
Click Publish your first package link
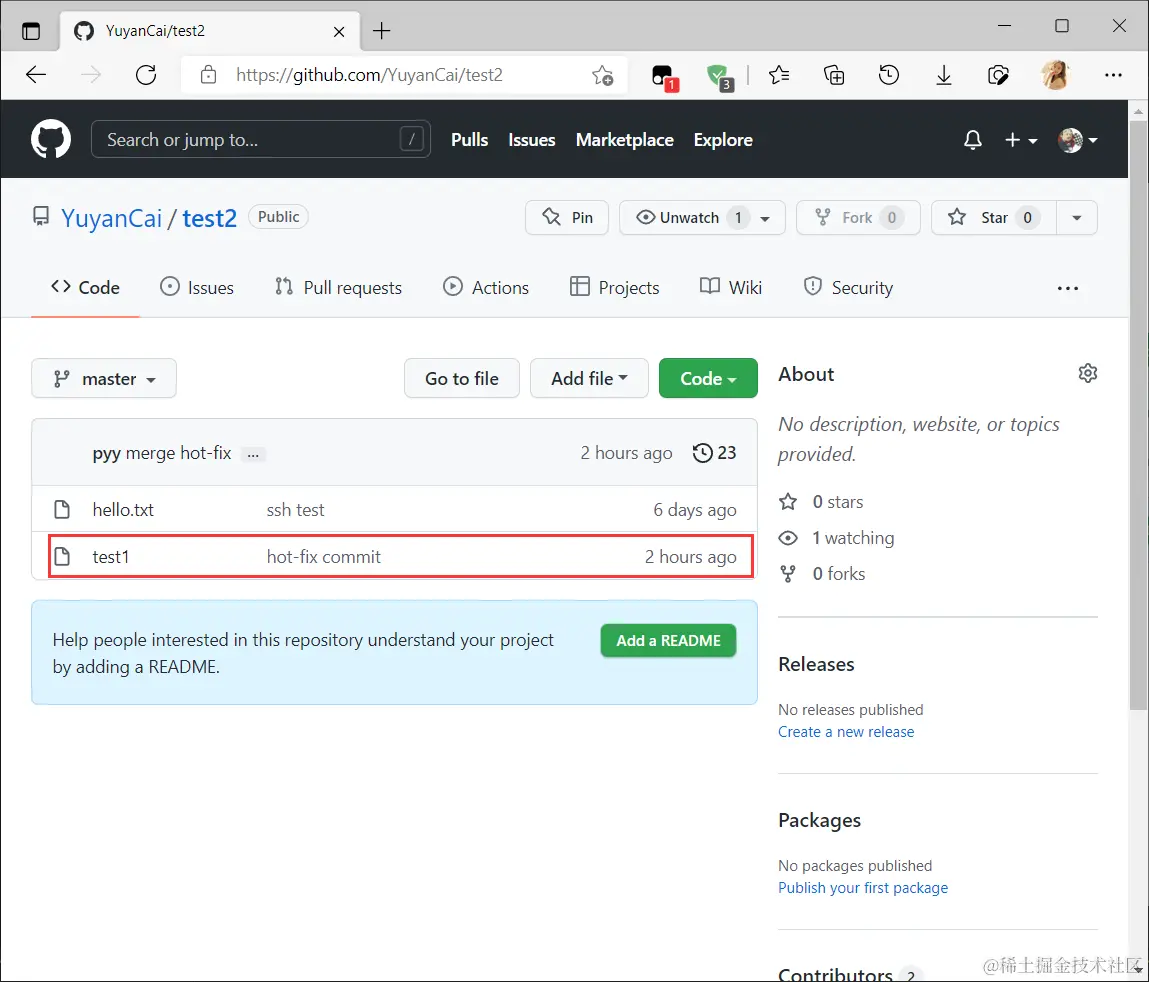click(x=862, y=888)
